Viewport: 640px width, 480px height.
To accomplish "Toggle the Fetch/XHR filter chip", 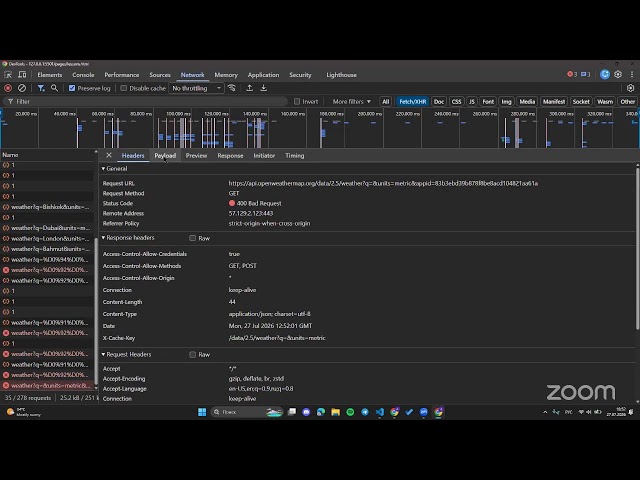I will [x=413, y=101].
